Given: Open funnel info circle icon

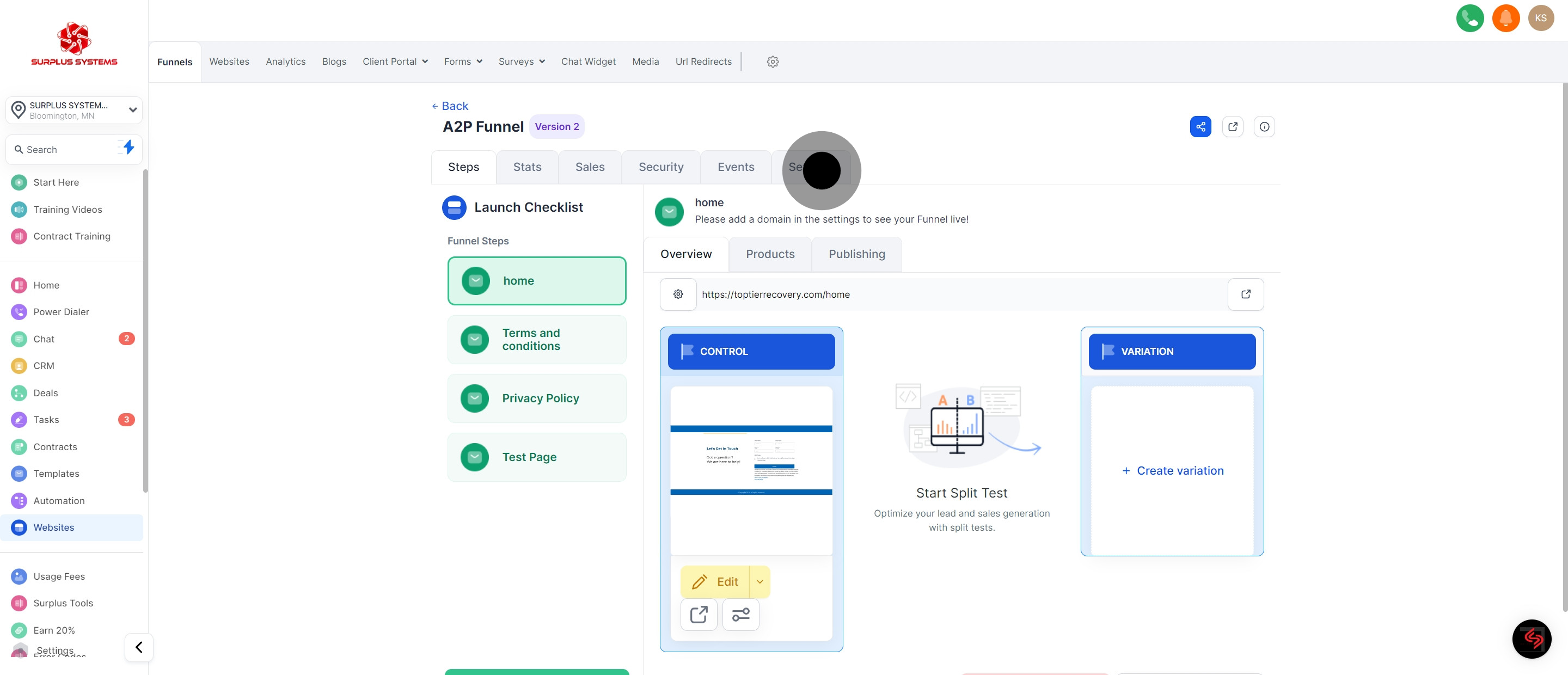Looking at the screenshot, I should [x=1264, y=127].
